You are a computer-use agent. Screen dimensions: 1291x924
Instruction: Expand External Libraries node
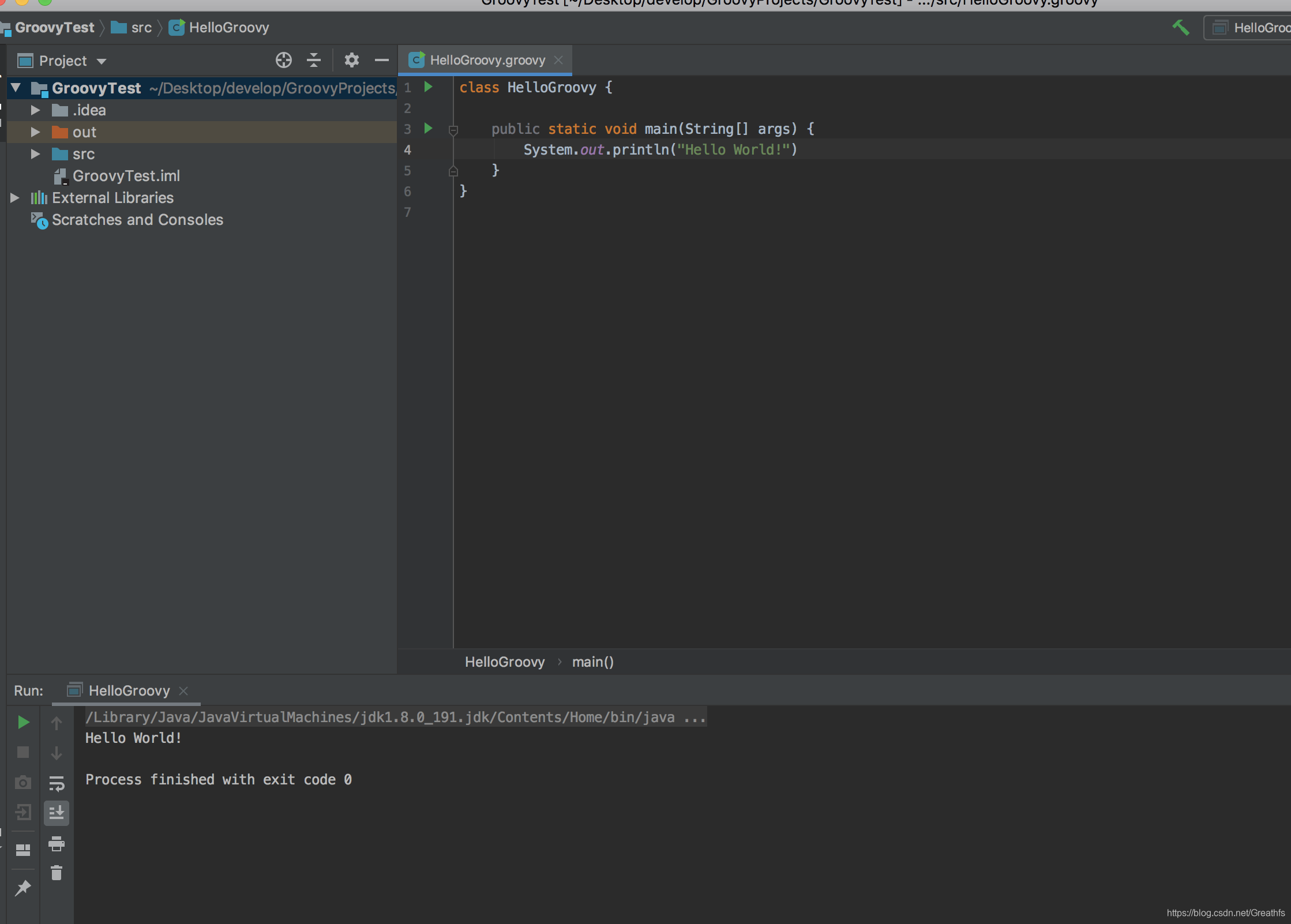coord(15,198)
